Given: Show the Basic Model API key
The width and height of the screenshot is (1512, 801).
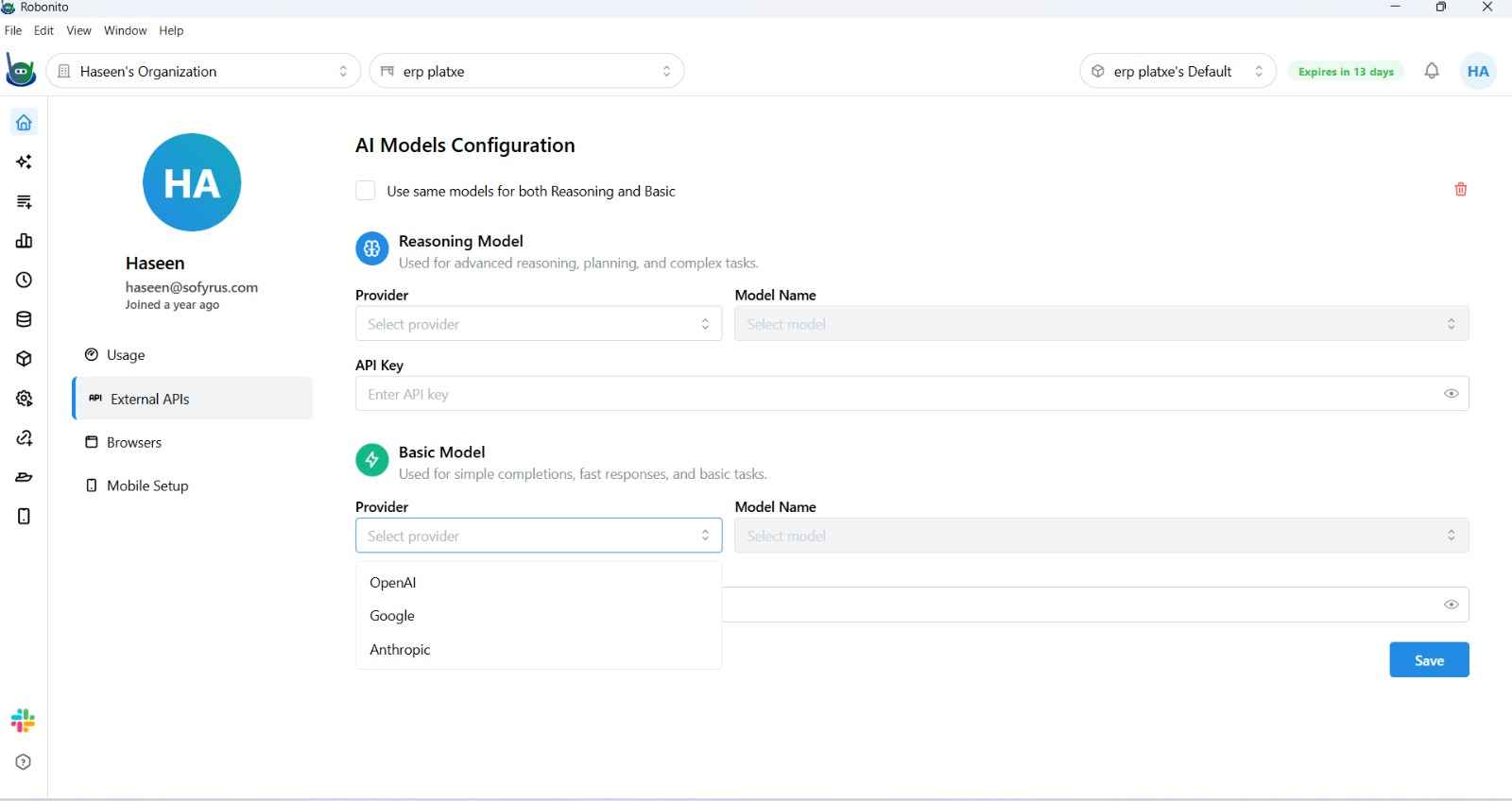Looking at the screenshot, I should 1452,605.
